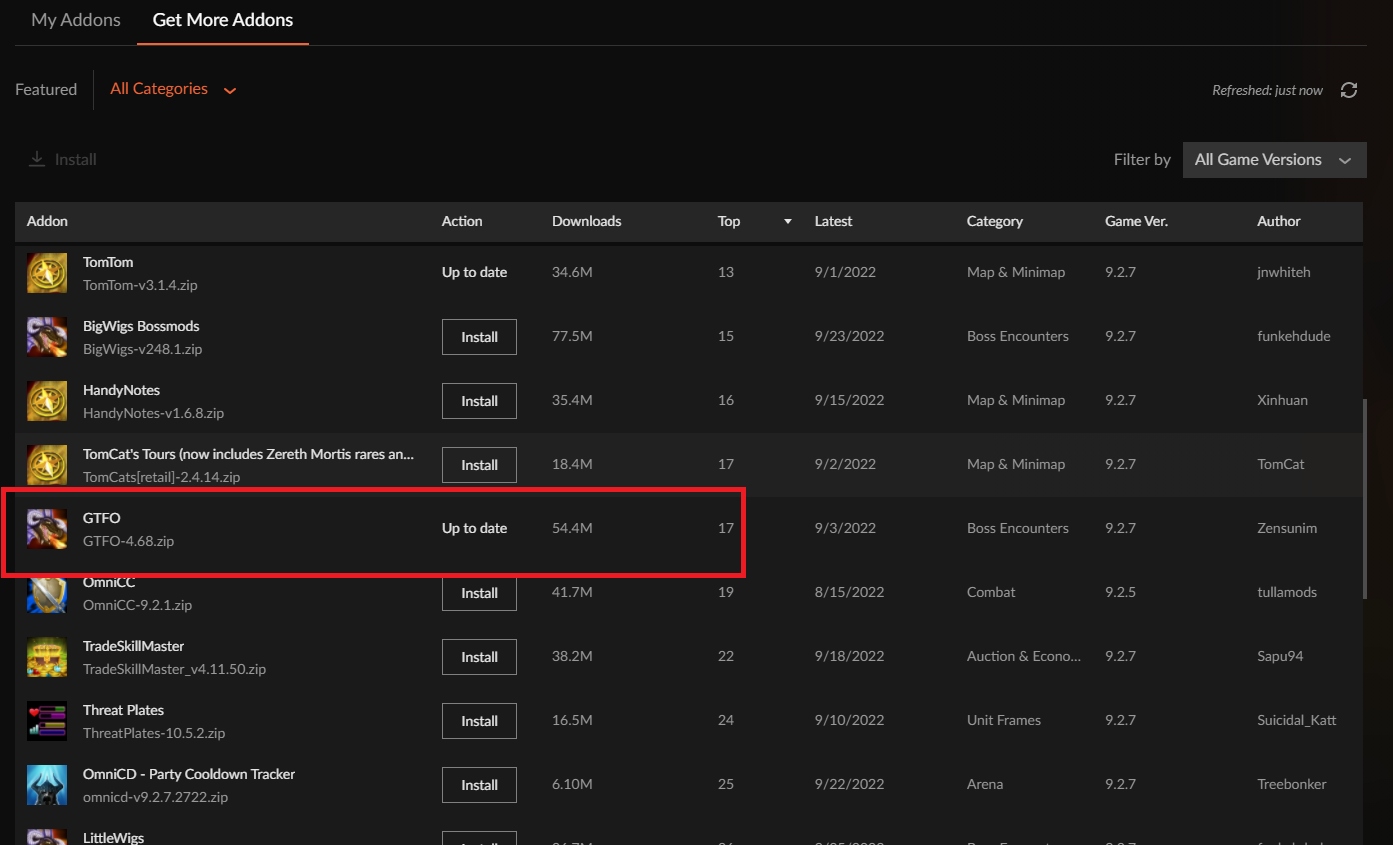Click the Unit Frames category cell
1393x845 pixels.
coord(1004,720)
